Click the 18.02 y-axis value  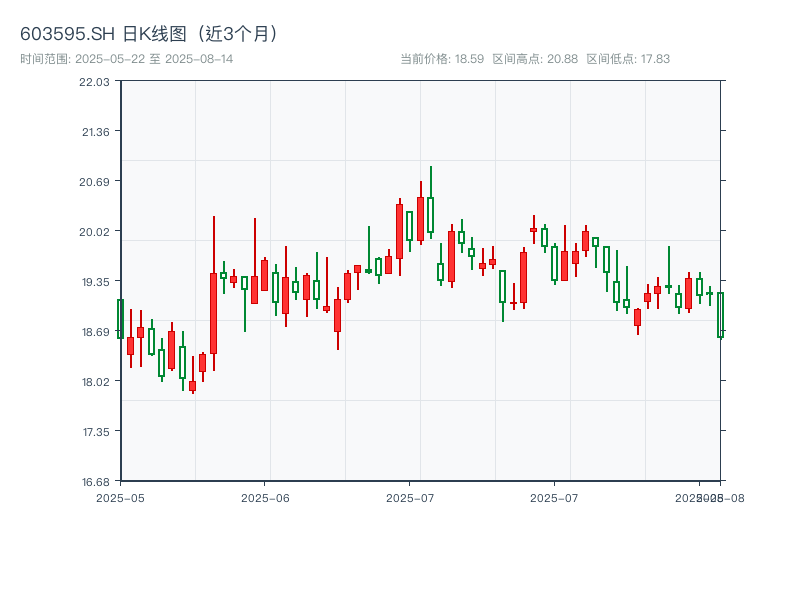(x=96, y=382)
